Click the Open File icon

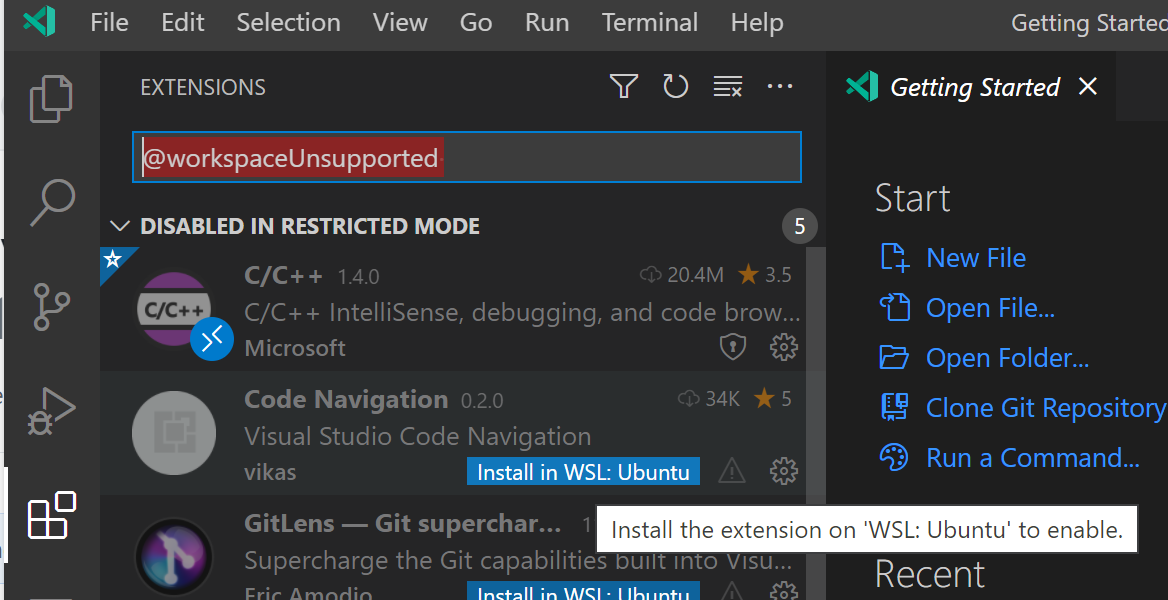895,307
